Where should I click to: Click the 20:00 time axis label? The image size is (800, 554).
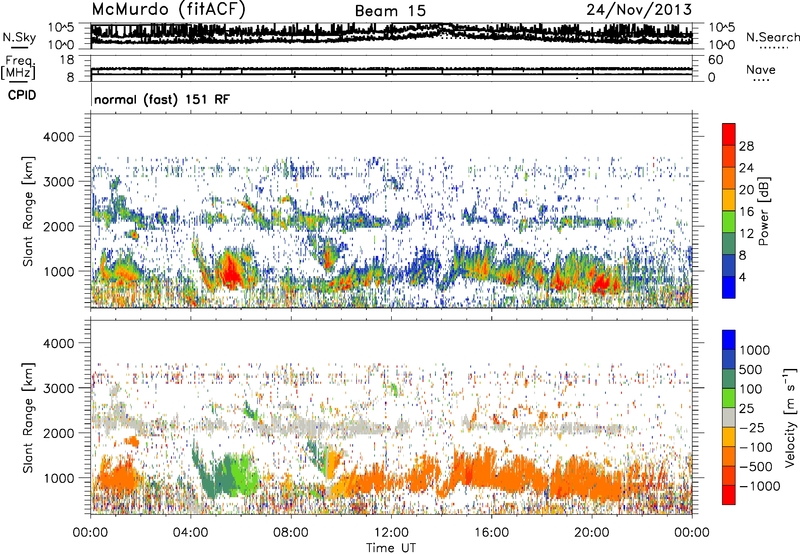[591, 533]
